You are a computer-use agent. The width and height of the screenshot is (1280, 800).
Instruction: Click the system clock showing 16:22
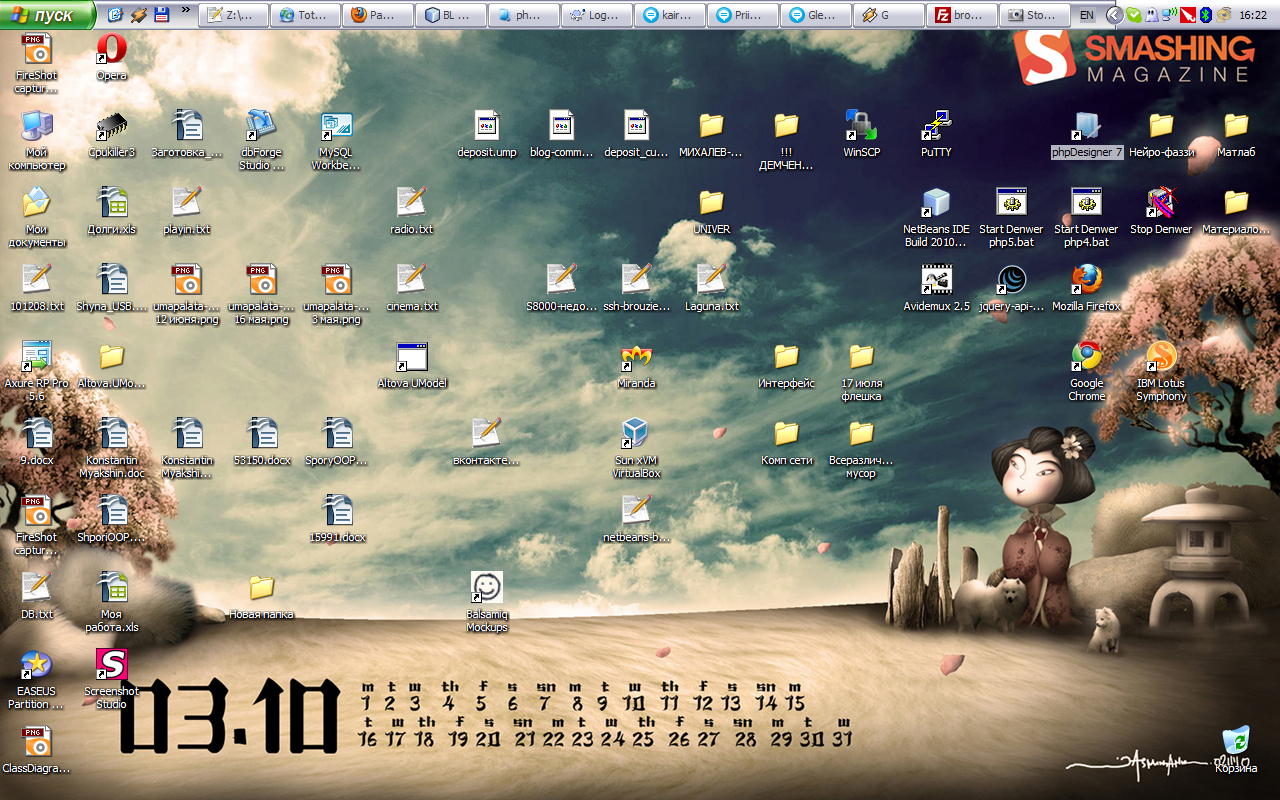click(1252, 15)
